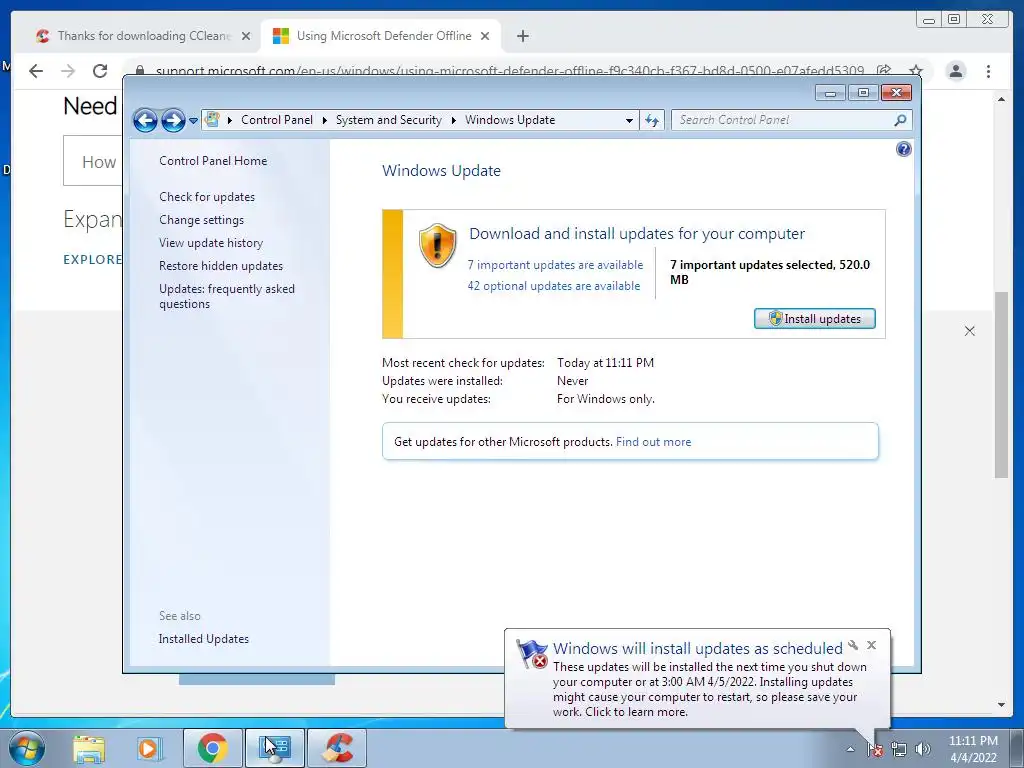This screenshot has height=768, width=1024.
Task: Open the notification balloon options wrench
Action: pyautogui.click(x=853, y=645)
